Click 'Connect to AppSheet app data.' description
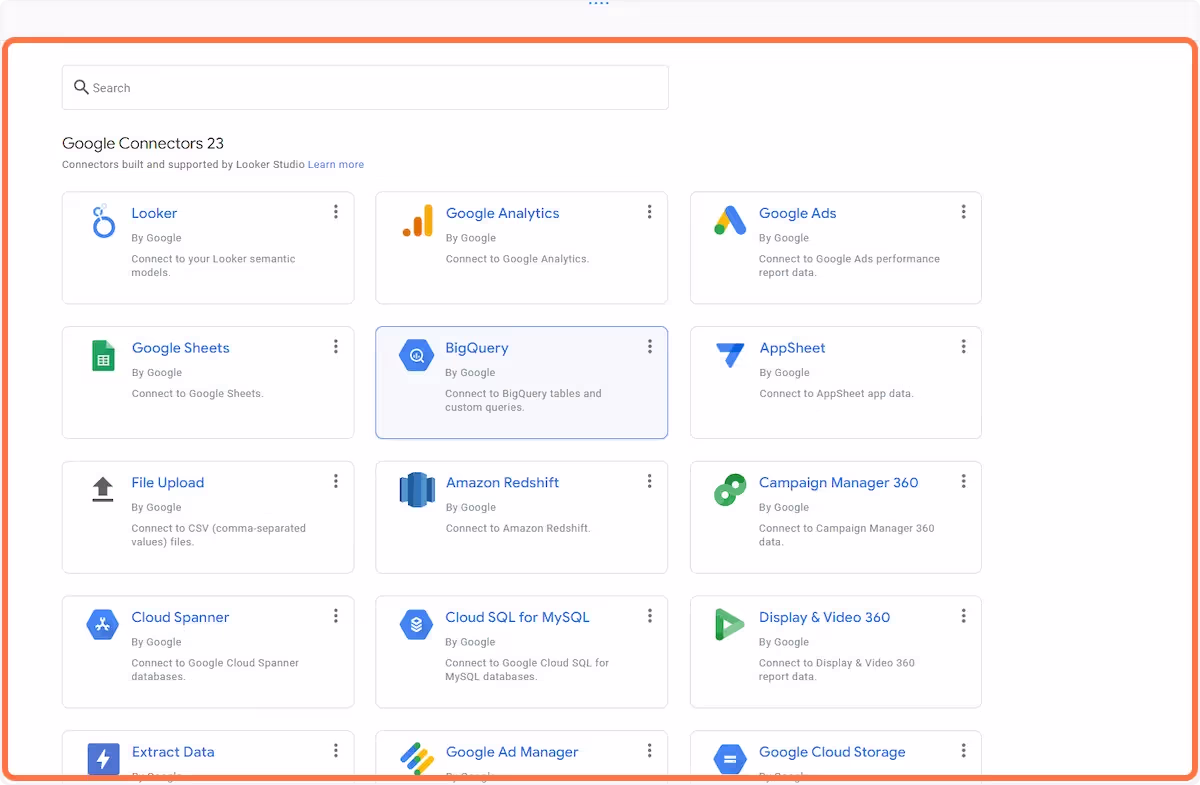Viewport: 1200px width, 785px height. click(x=836, y=394)
